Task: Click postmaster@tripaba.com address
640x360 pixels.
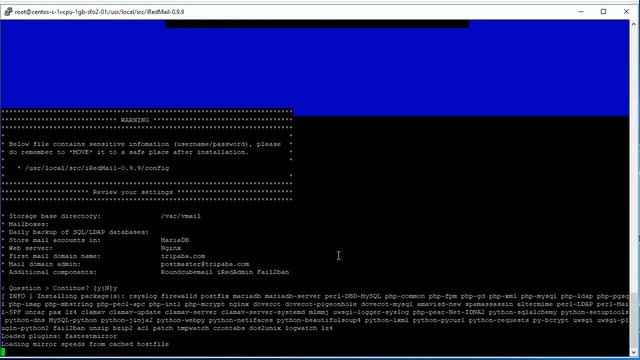Action: coord(205,264)
